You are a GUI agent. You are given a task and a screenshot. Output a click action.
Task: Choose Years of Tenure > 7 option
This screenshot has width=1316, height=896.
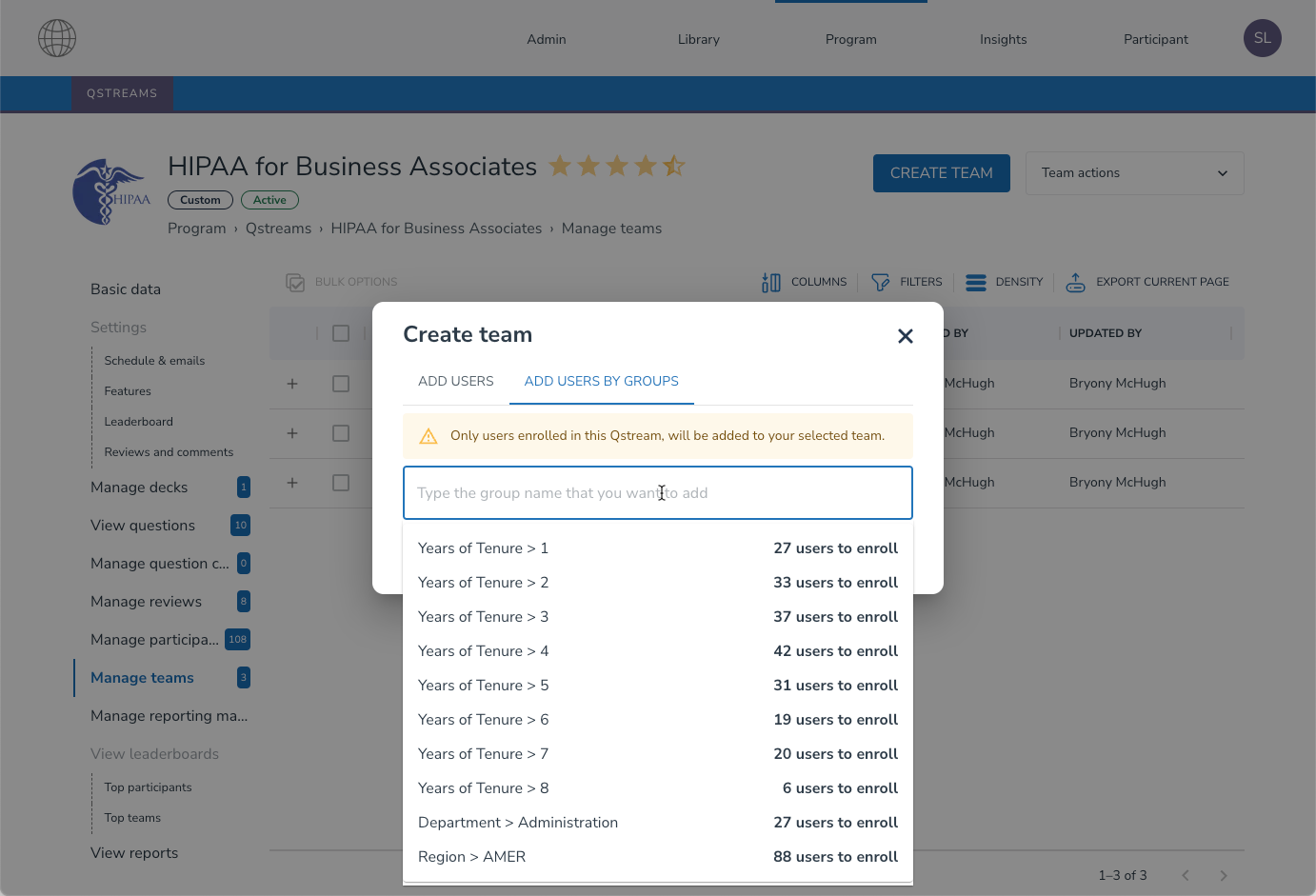coord(658,754)
